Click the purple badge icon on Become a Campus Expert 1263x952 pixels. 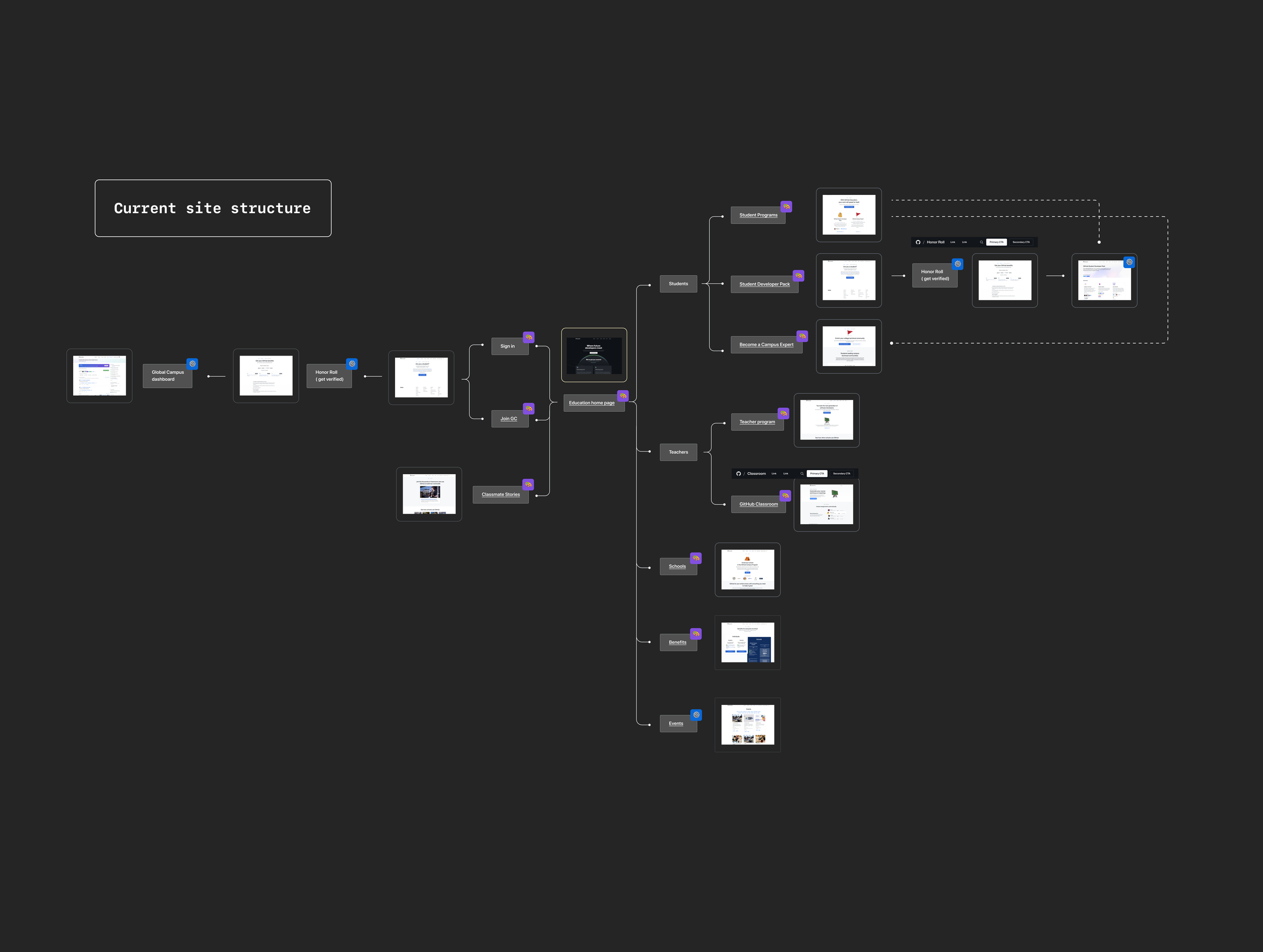pos(802,336)
